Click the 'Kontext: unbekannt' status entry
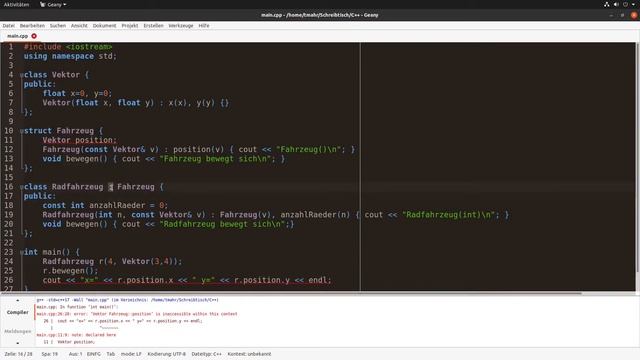640x360 pixels. [249, 354]
